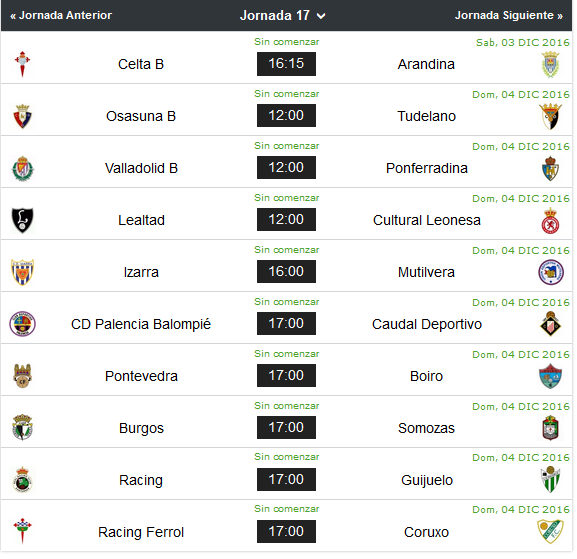This screenshot has height=559, width=577.
Task: Go to Jornada Siguiente
Action: click(509, 15)
